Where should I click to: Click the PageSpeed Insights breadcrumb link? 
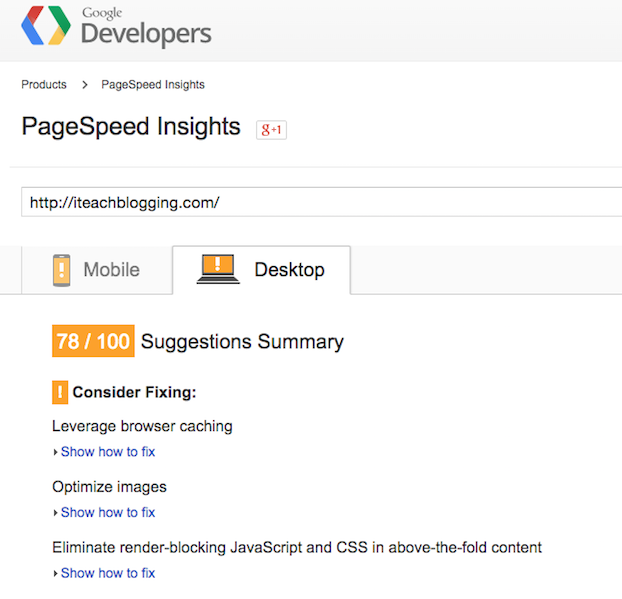tap(153, 85)
